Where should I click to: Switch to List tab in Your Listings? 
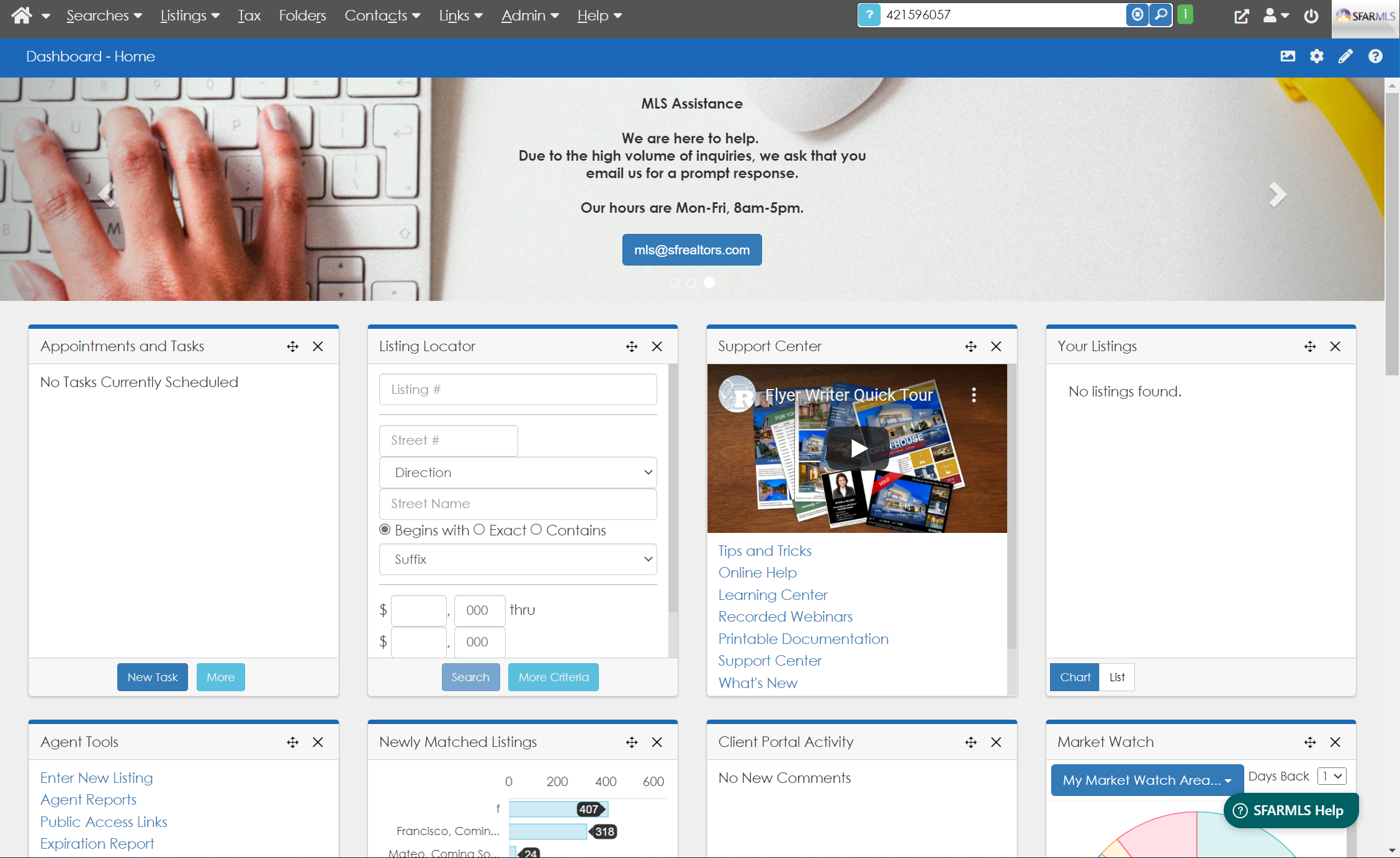[x=1116, y=677]
